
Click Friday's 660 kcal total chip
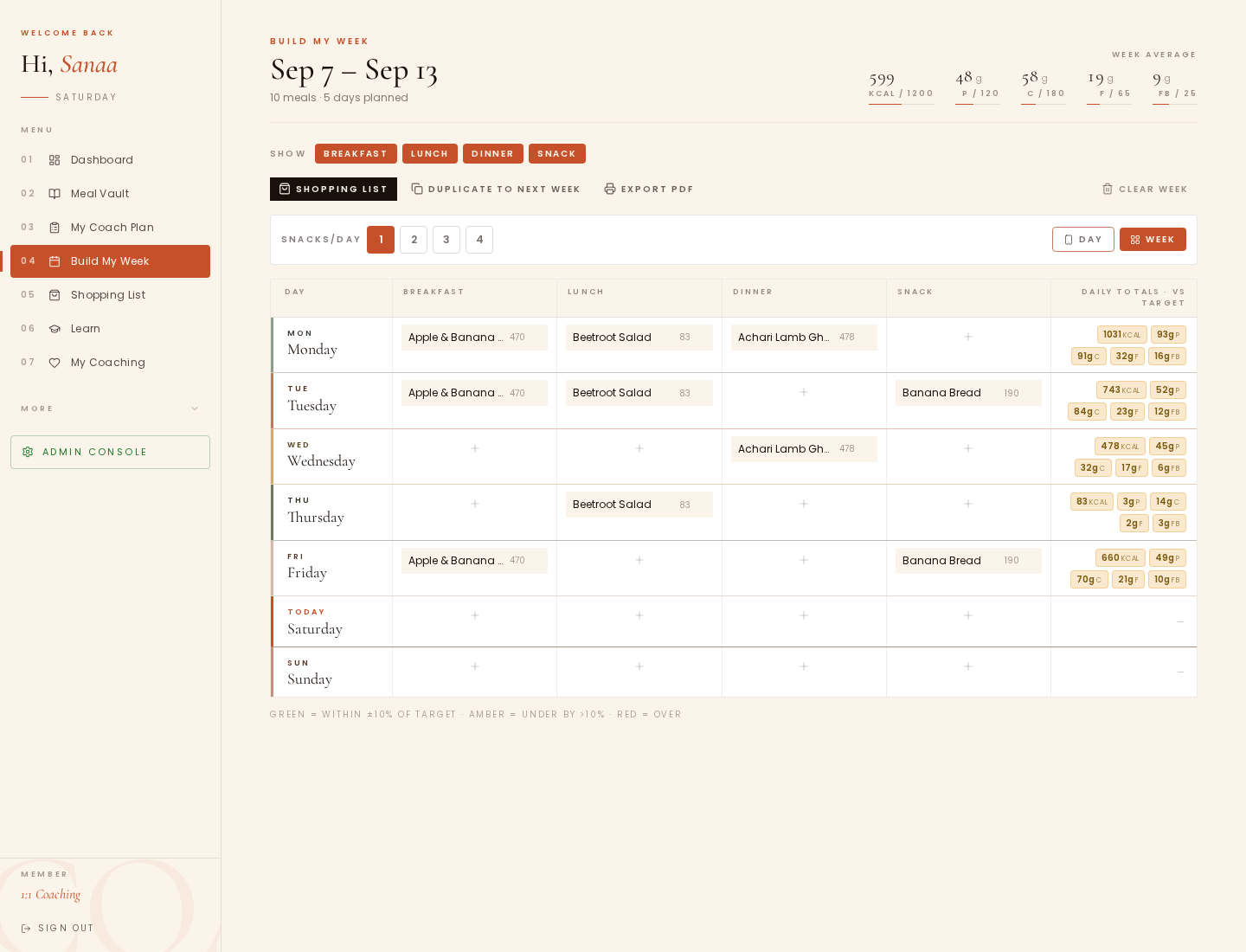[1121, 558]
